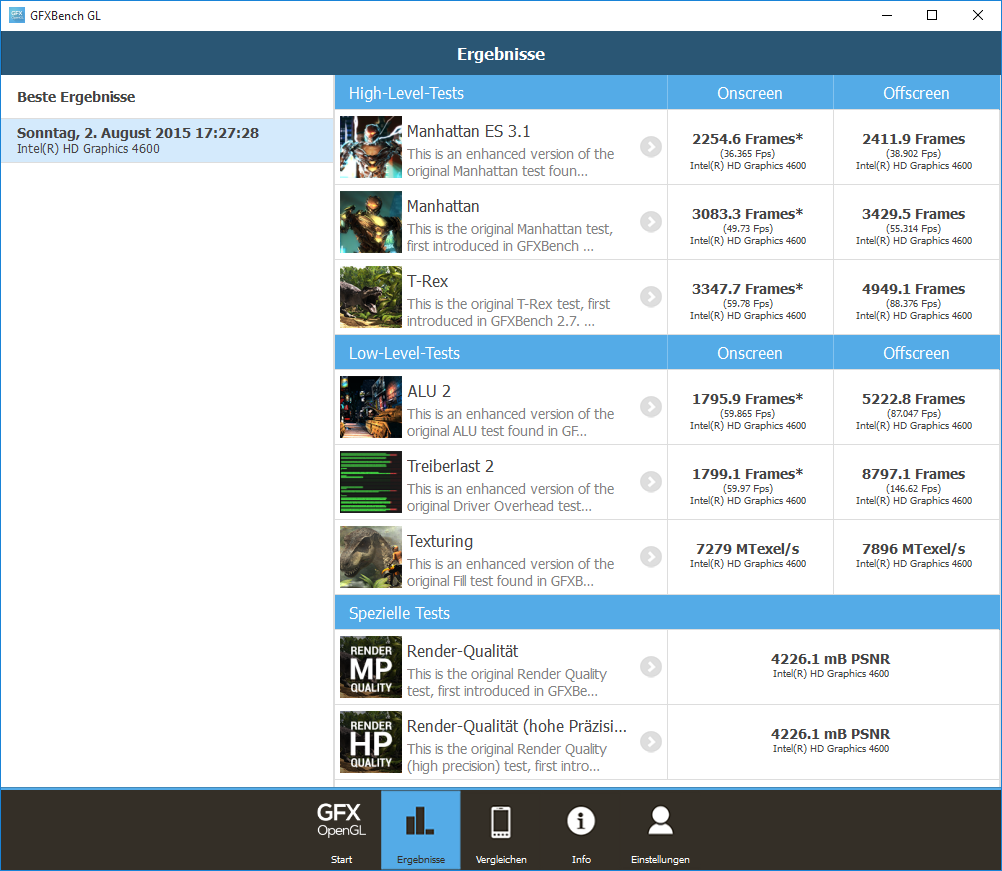This screenshot has height=871, width=1002.
Task: Switch to the Ergebnisse tab
Action: (420, 829)
